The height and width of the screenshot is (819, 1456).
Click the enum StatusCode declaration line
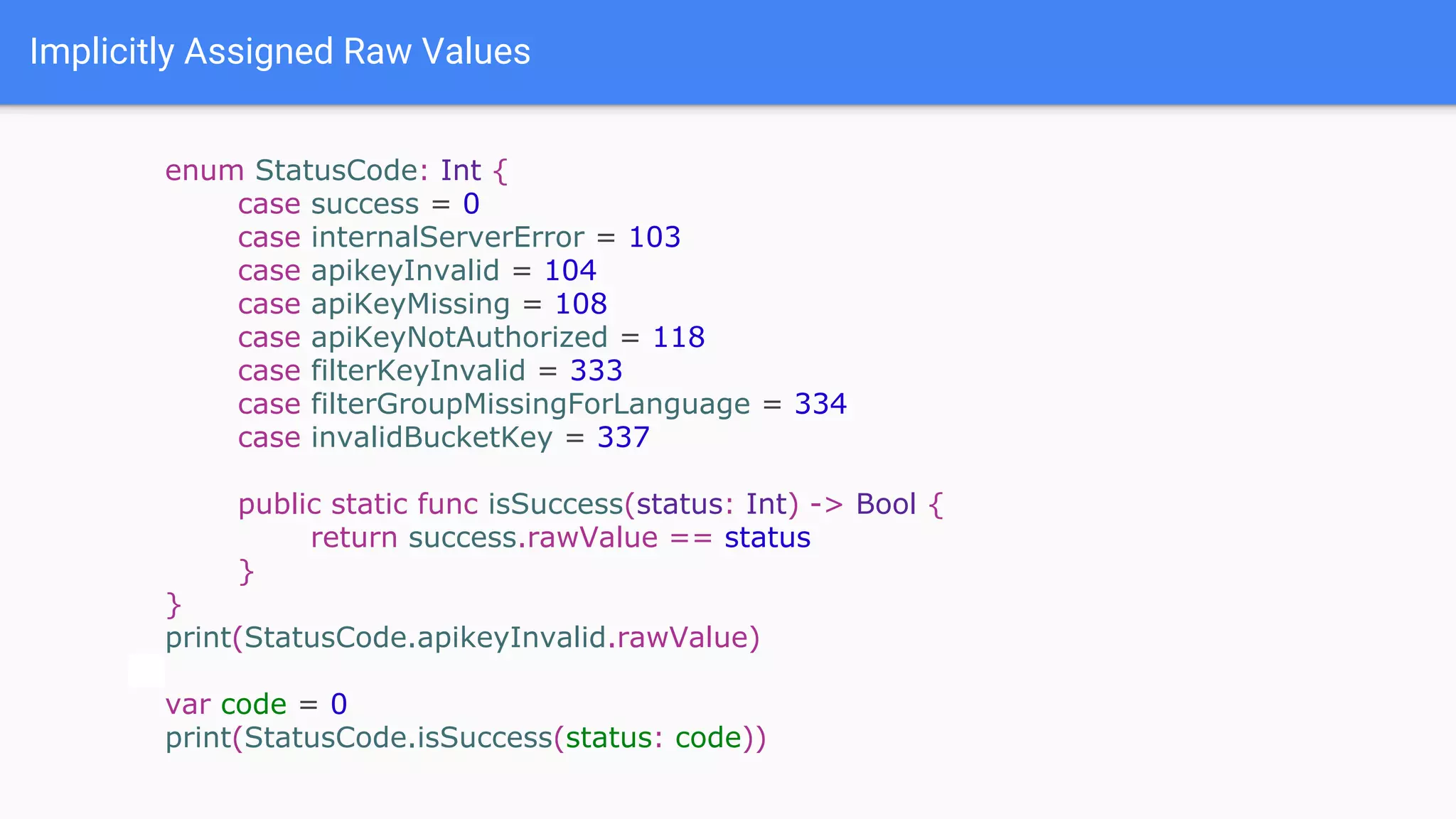(x=336, y=171)
